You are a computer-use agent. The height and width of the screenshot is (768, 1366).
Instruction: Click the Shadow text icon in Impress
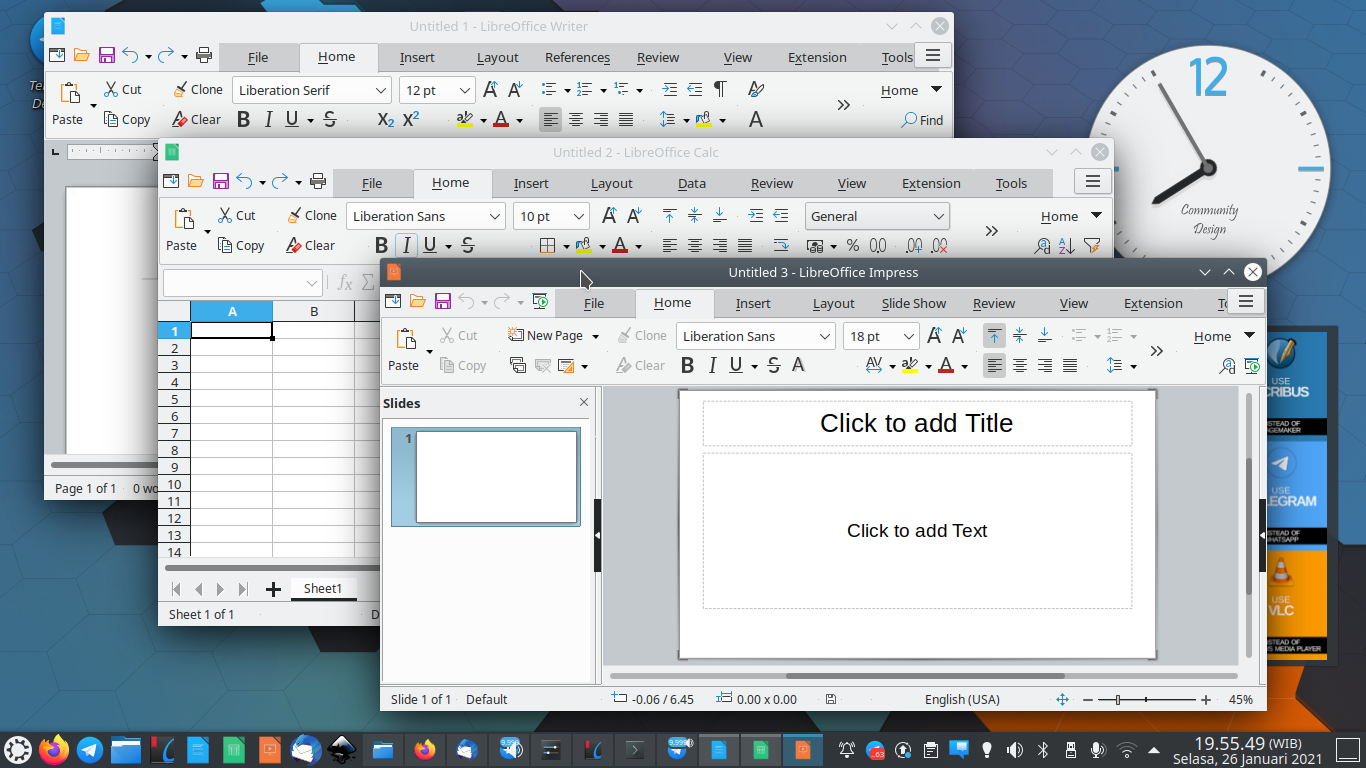(798, 365)
